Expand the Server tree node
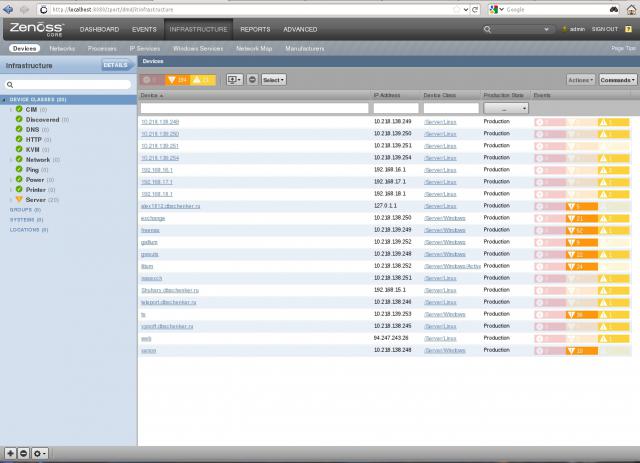This screenshot has width=640, height=463. tap(11, 200)
